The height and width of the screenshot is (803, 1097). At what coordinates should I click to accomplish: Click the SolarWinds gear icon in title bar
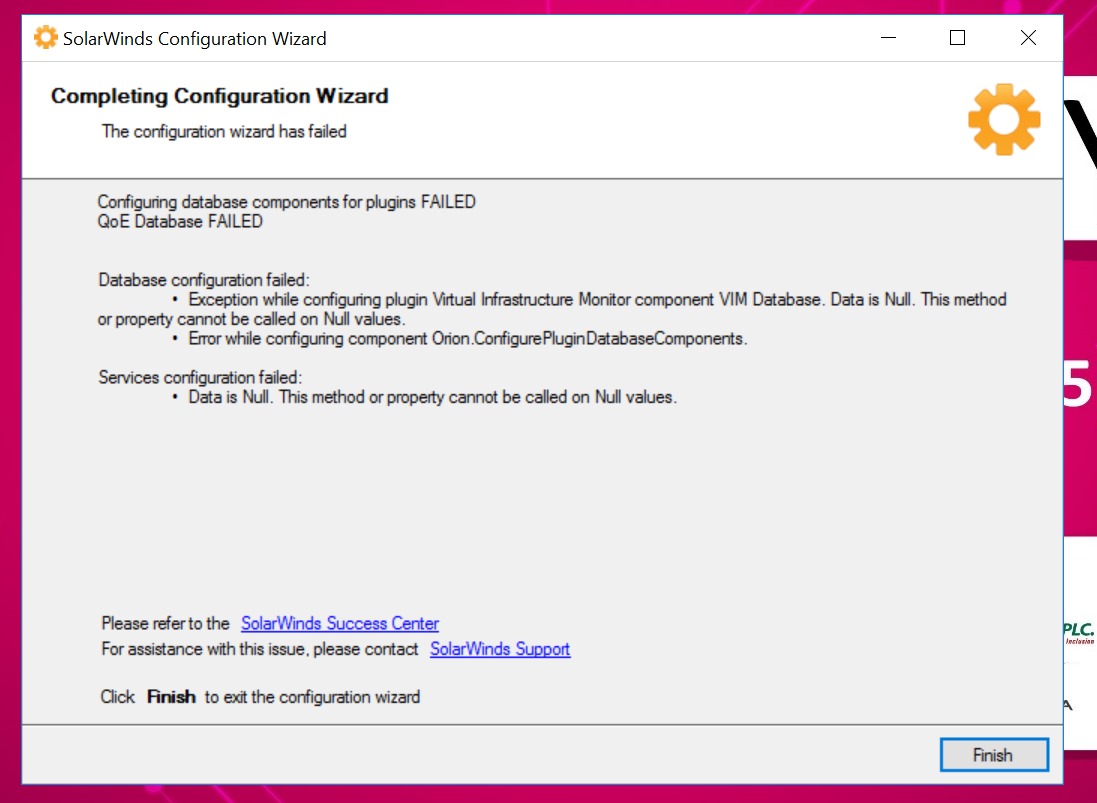coord(45,38)
